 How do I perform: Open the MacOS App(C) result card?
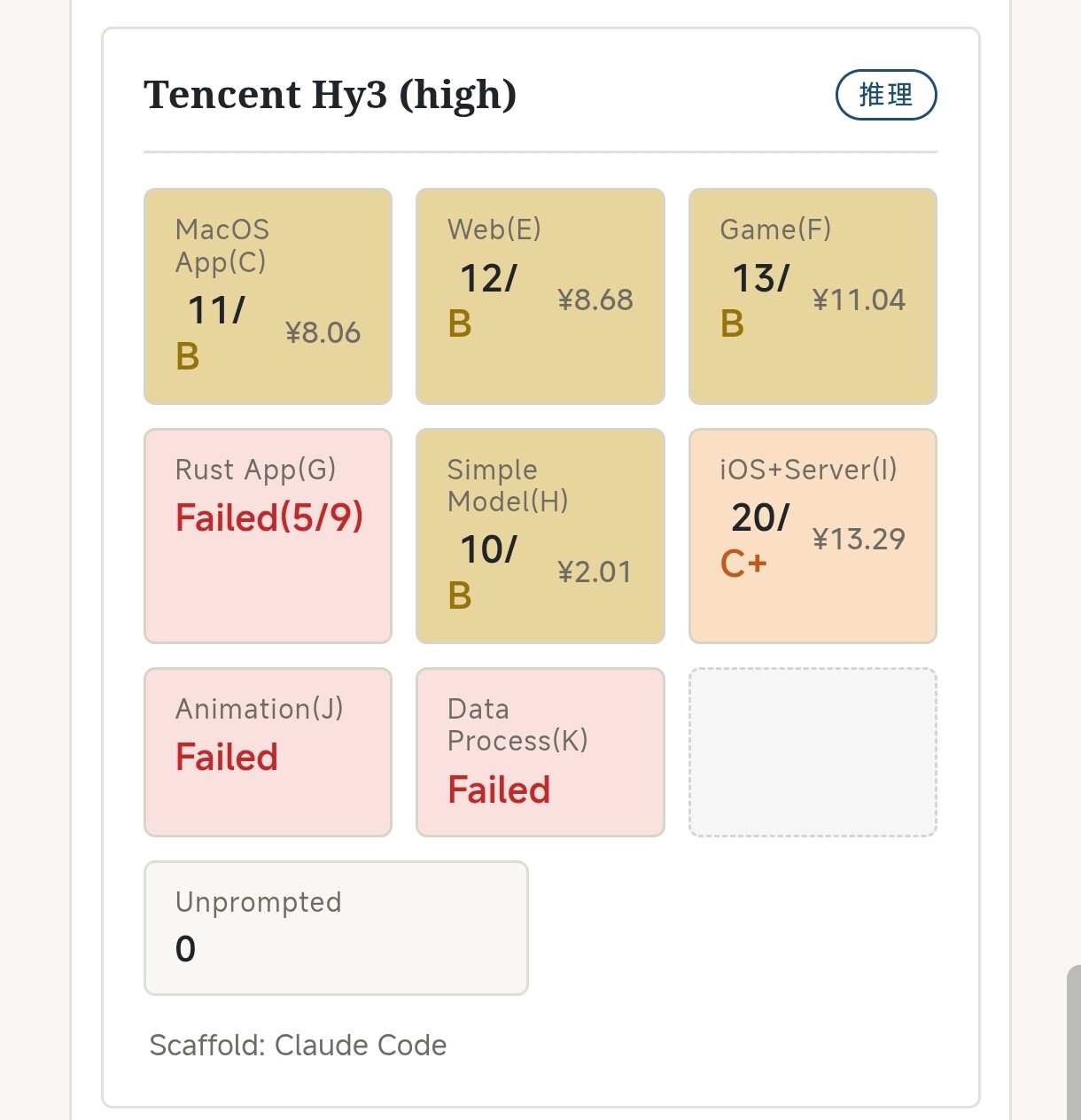[268, 296]
